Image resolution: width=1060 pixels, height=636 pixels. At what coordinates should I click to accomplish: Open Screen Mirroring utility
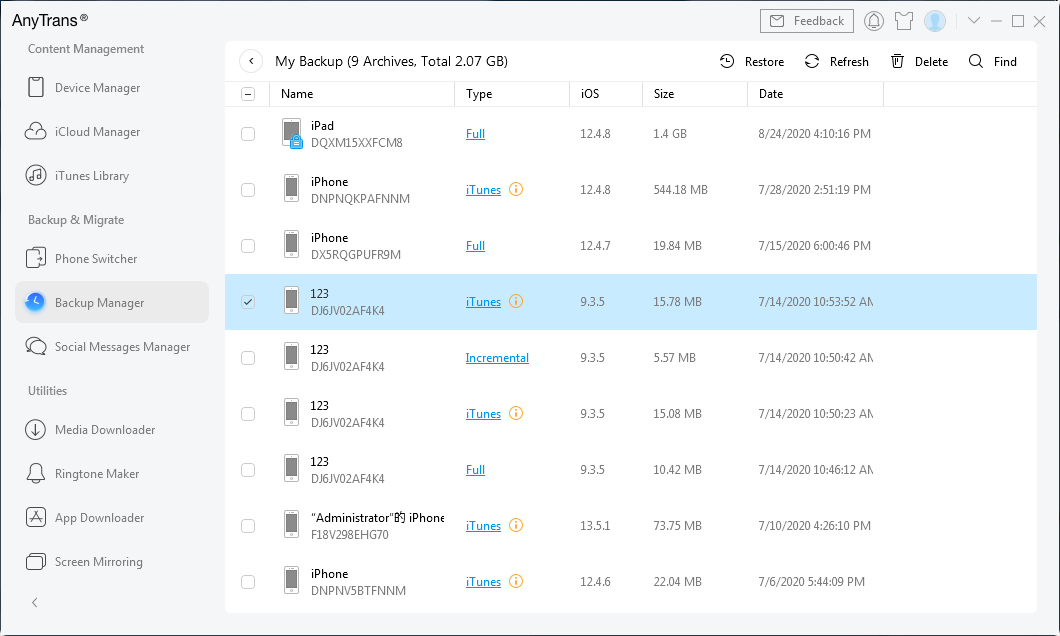point(112,562)
